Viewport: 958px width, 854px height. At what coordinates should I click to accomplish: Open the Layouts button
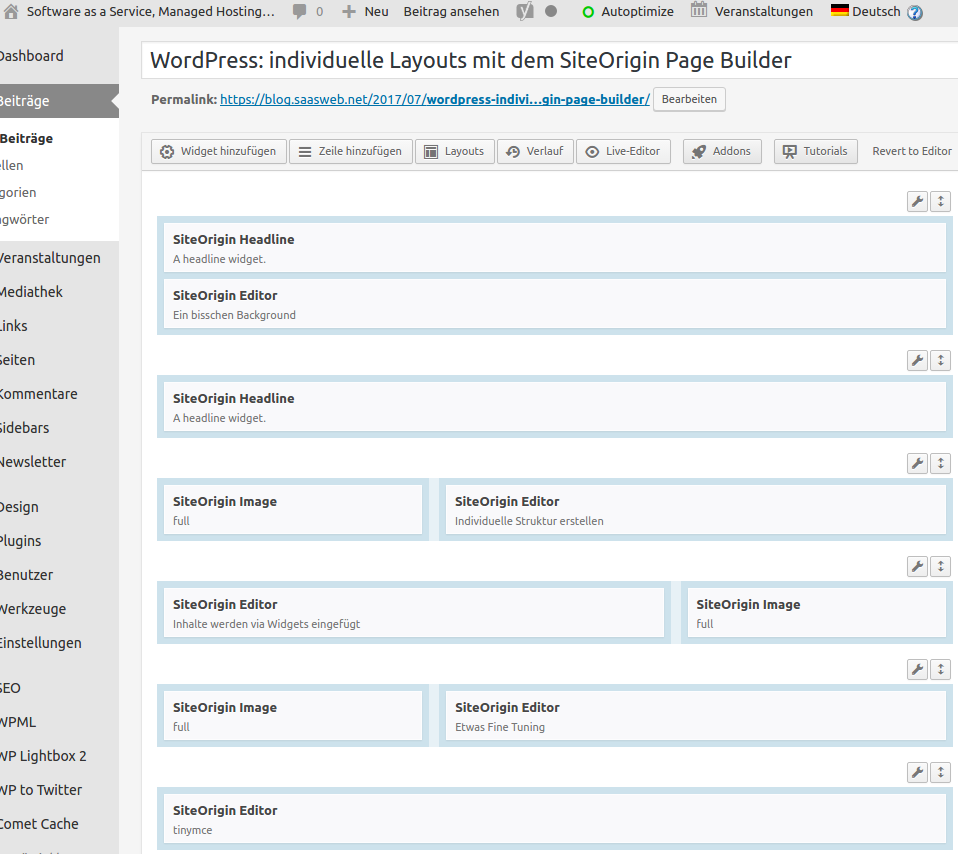coord(455,151)
